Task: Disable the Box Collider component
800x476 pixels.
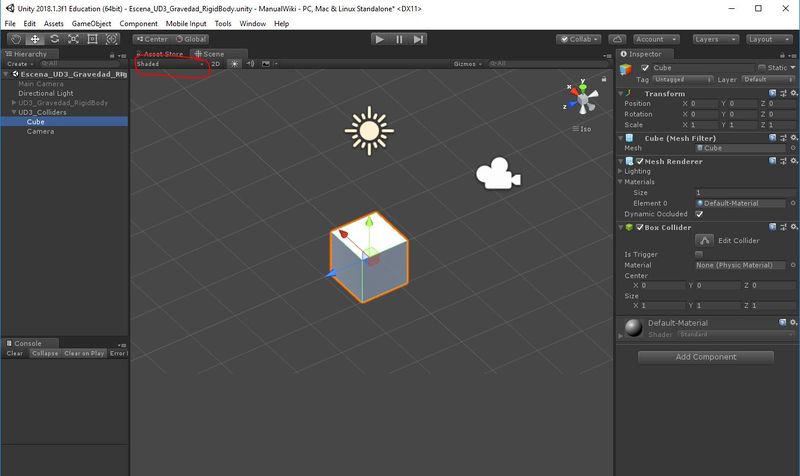Action: pos(640,227)
